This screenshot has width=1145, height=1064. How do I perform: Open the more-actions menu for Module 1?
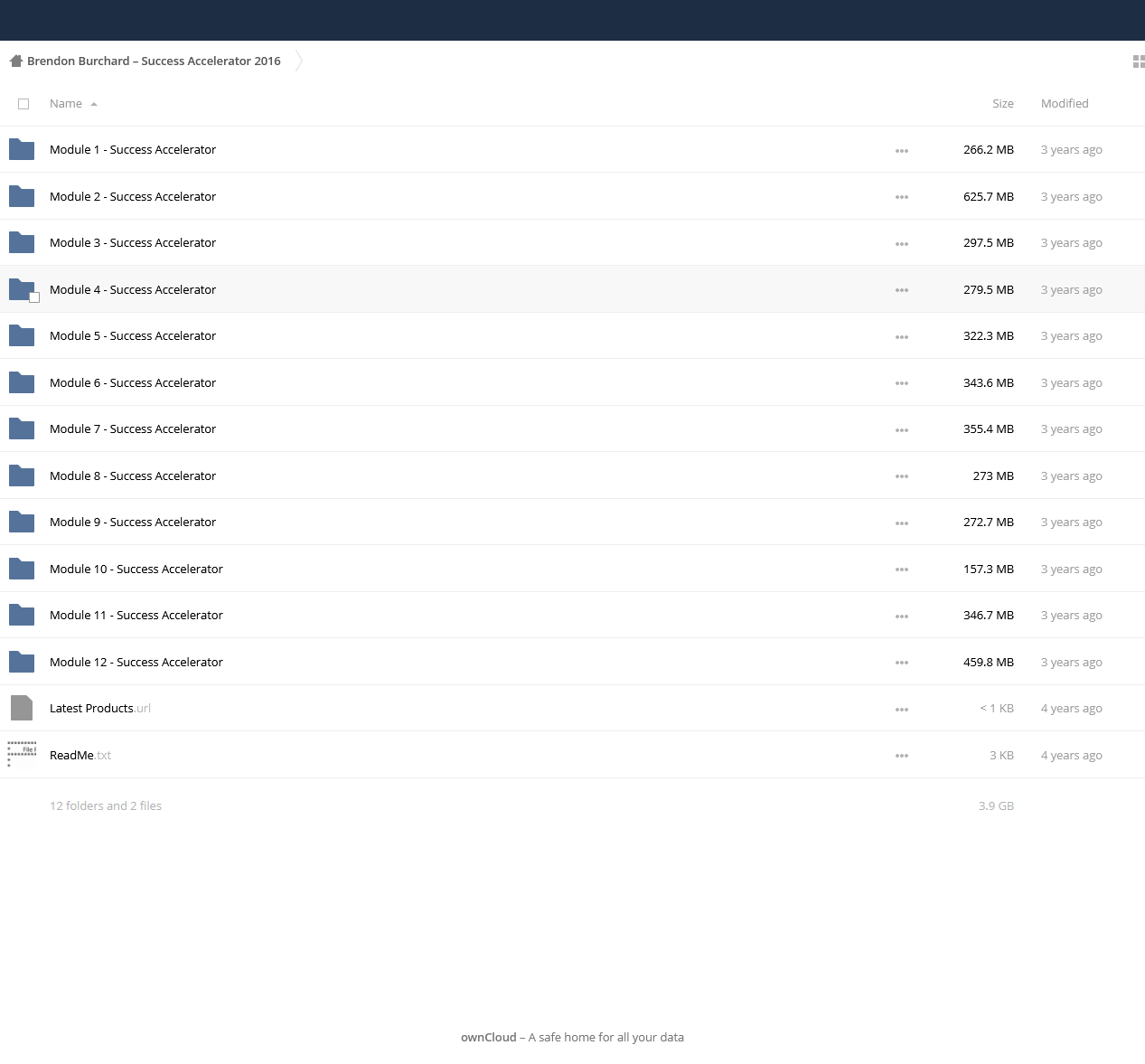click(902, 151)
